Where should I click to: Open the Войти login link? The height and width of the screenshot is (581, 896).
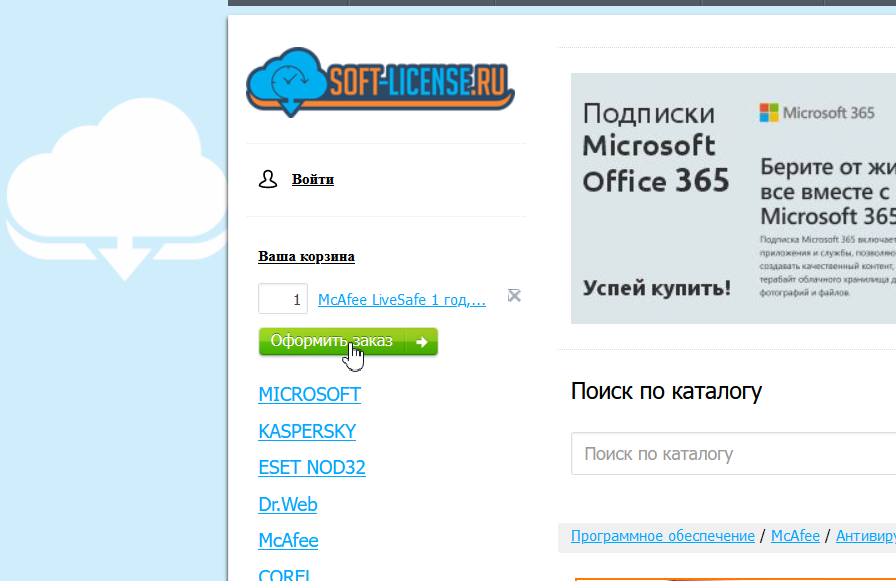313,179
